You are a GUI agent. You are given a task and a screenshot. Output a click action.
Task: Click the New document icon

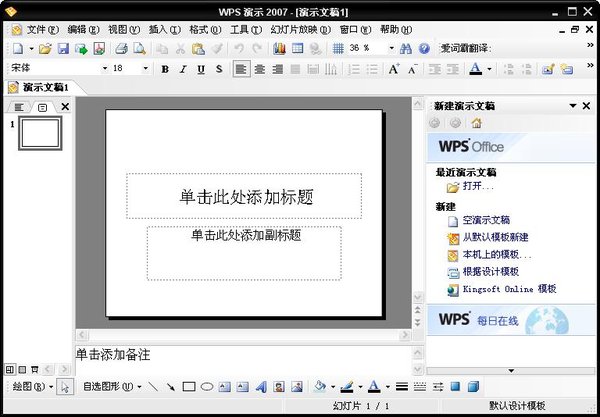click(18, 49)
